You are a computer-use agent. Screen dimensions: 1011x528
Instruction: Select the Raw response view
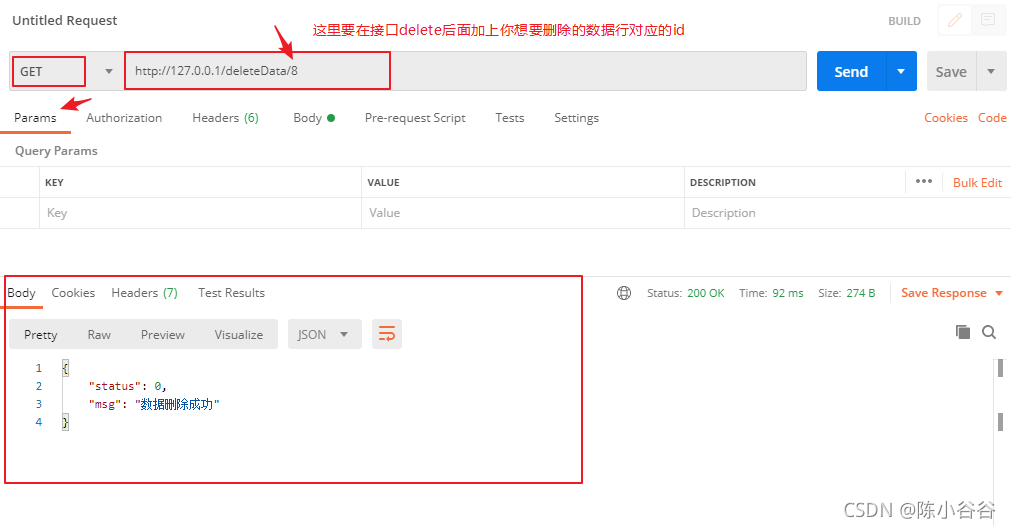[x=99, y=334]
